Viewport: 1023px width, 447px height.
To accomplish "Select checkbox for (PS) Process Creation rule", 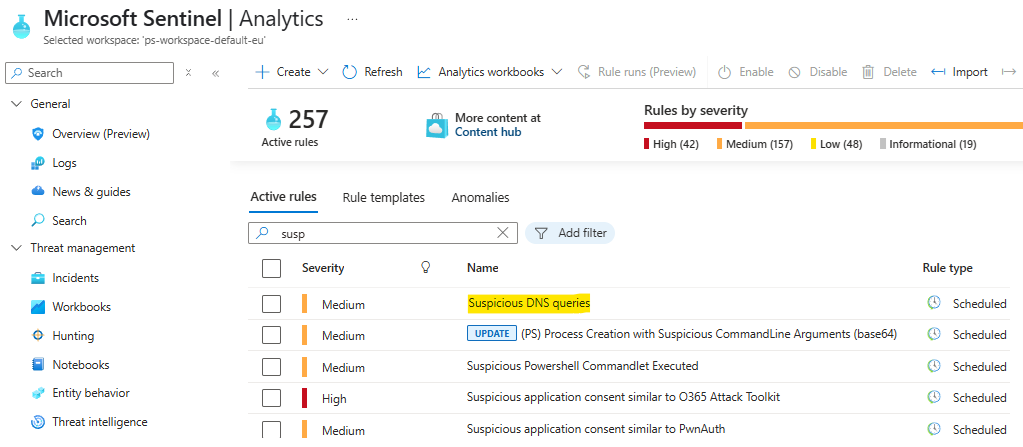I will 271,335.
